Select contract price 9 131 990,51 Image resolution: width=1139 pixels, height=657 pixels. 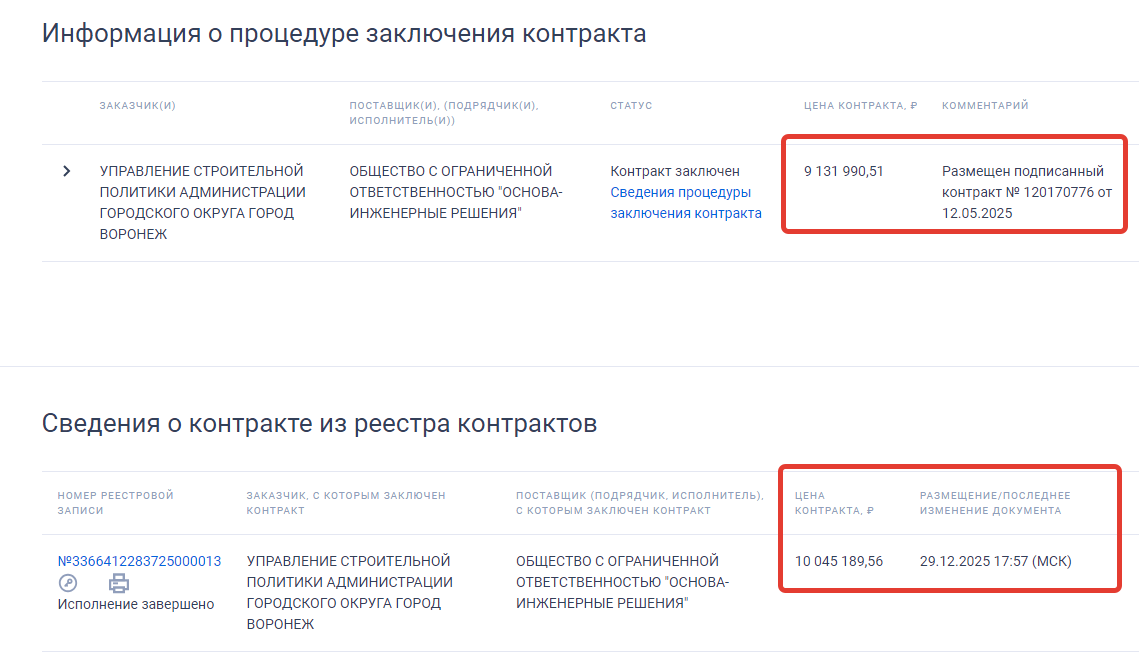point(843,171)
